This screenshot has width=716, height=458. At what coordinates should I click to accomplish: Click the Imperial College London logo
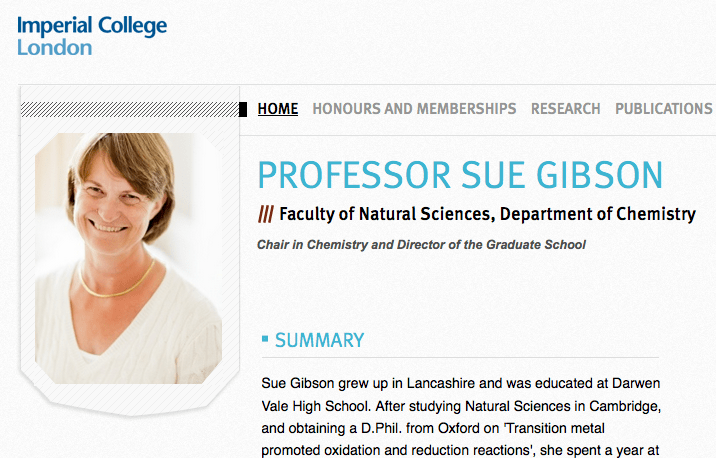pos(91,35)
